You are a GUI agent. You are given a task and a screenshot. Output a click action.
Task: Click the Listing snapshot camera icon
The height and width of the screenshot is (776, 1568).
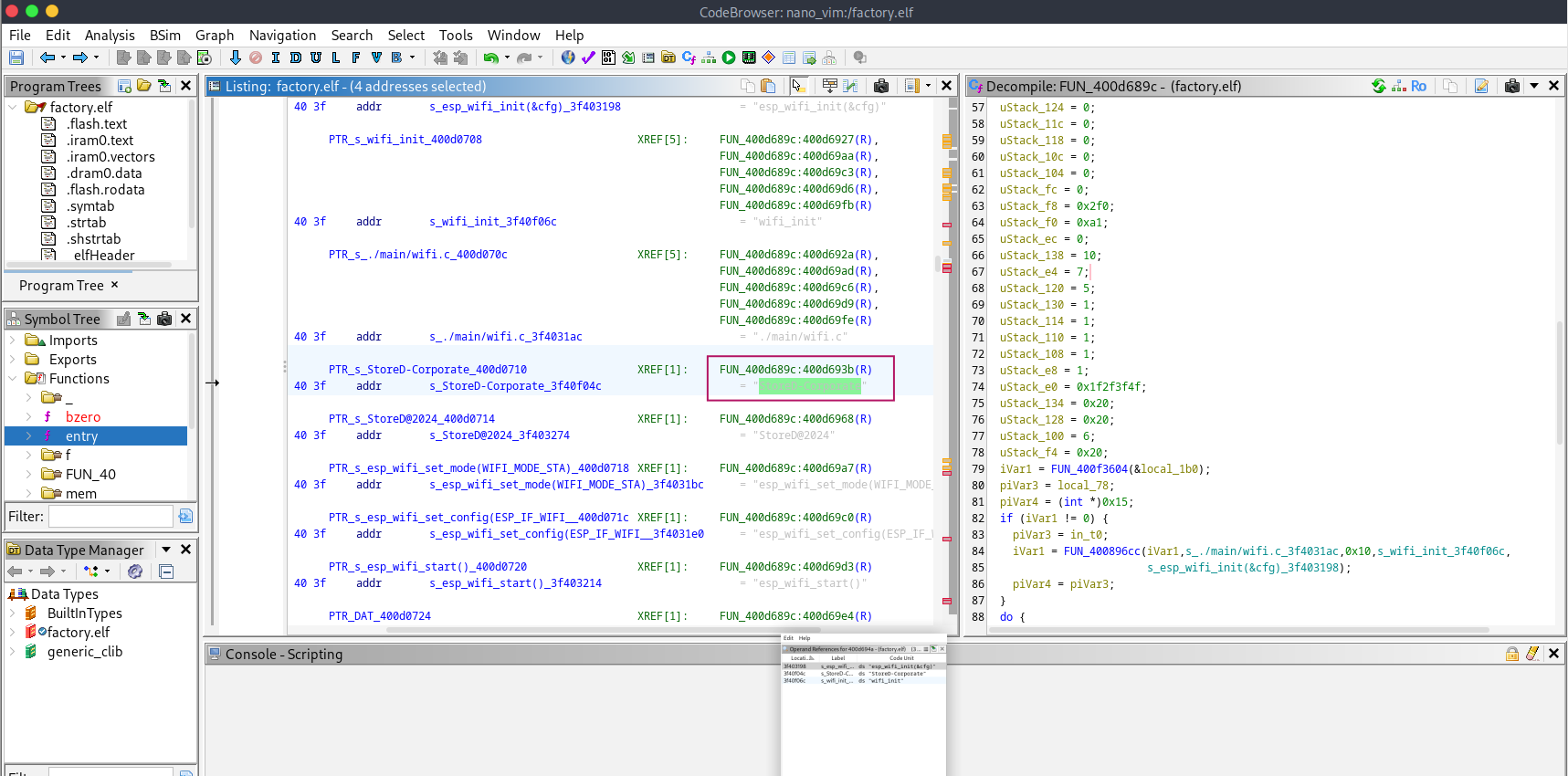pyautogui.click(x=881, y=86)
